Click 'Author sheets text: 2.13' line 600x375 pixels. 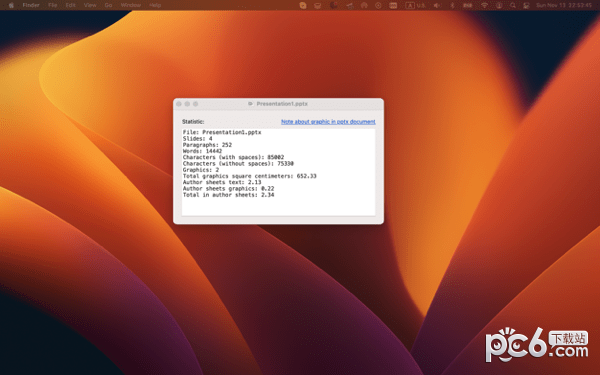tap(222, 183)
